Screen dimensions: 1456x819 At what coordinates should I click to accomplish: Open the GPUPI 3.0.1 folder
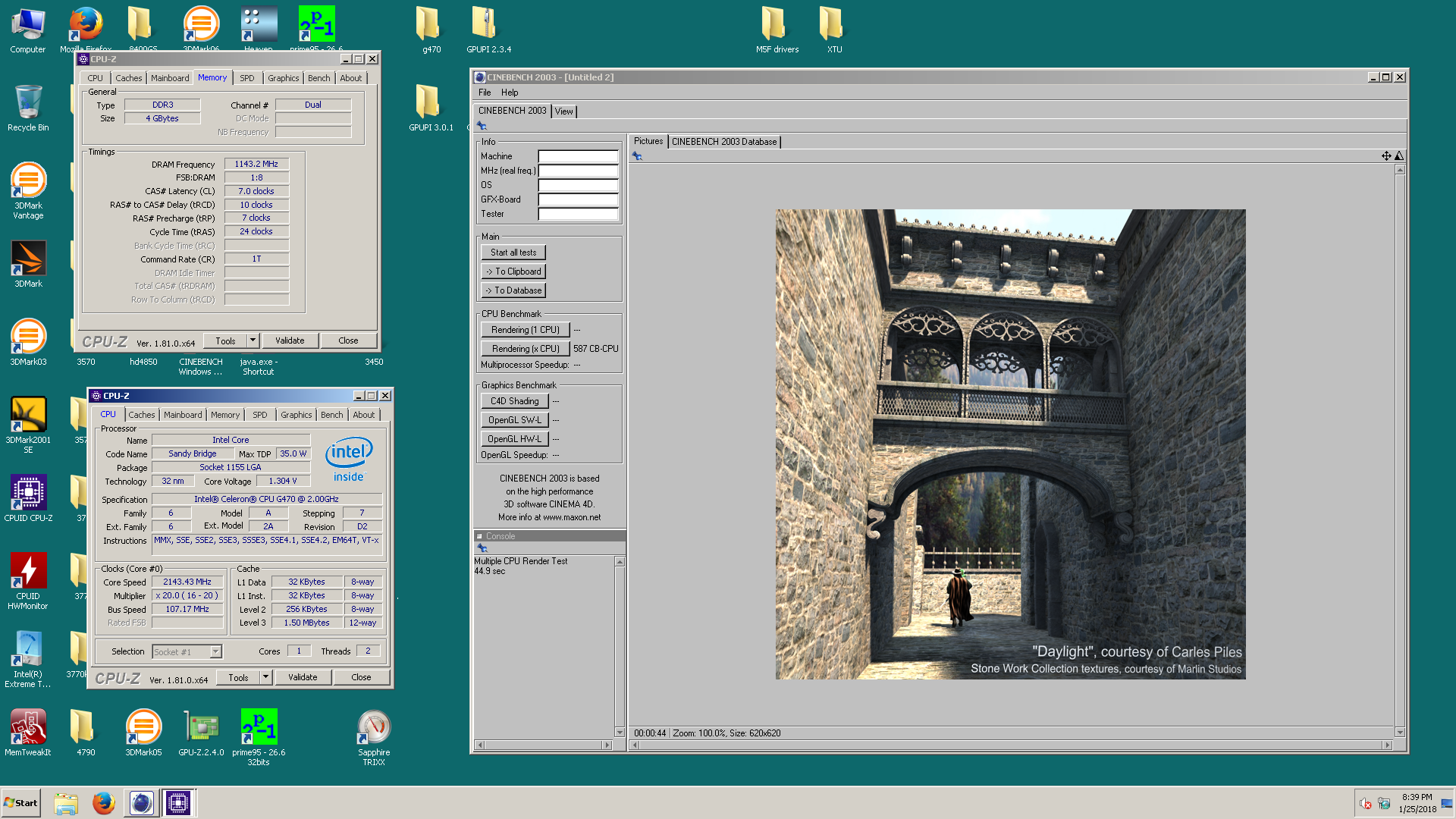click(429, 108)
